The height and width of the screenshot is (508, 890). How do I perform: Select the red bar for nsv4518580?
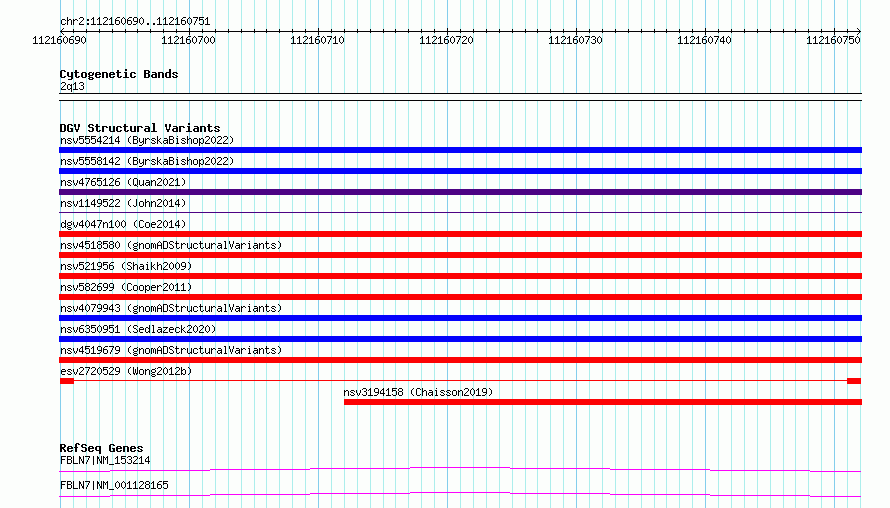[x=460, y=255]
